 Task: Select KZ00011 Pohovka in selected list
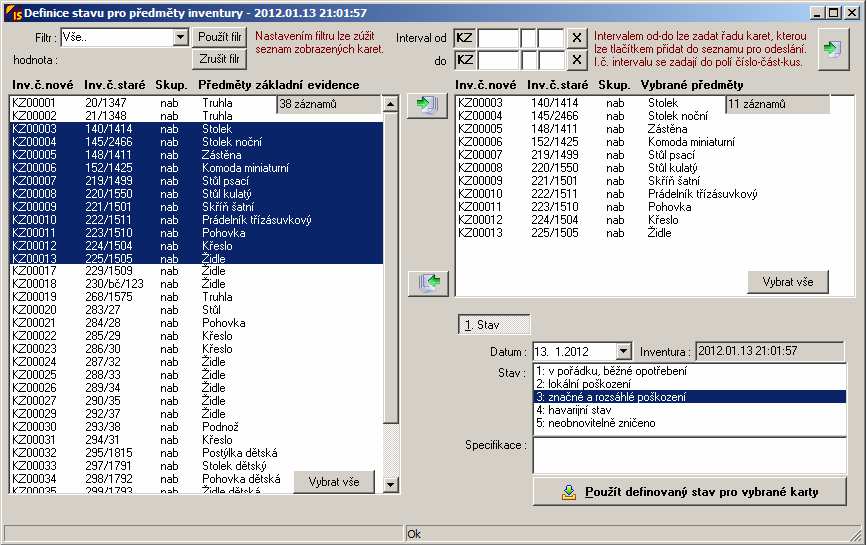coord(654,207)
